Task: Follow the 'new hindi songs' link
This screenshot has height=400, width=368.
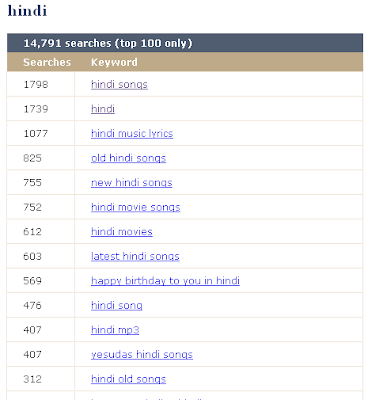Action: pos(132,183)
